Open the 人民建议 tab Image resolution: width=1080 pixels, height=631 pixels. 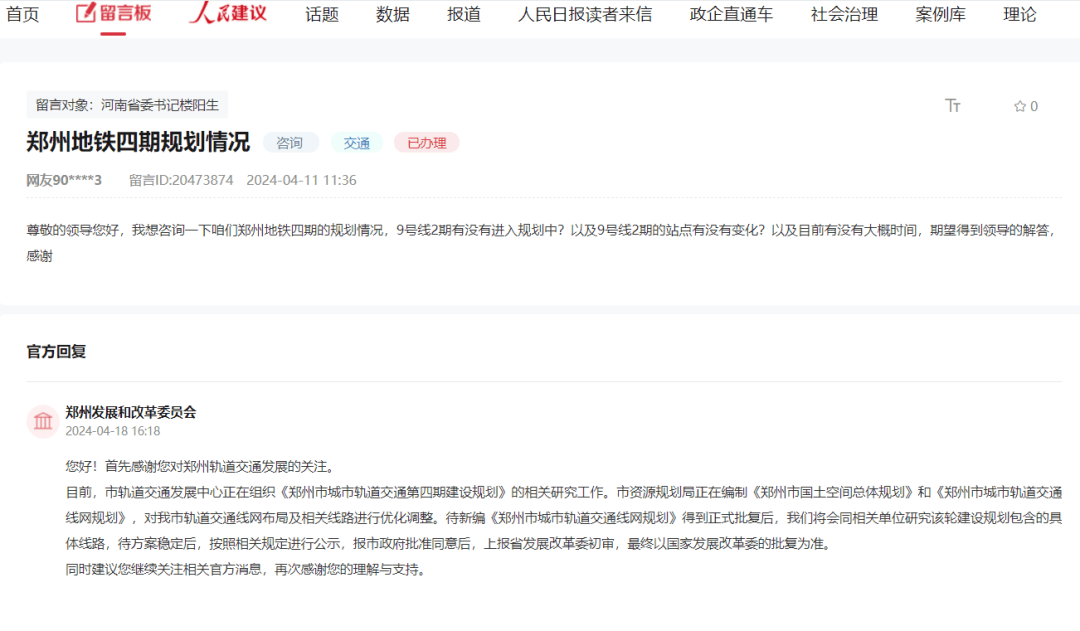pyautogui.click(x=228, y=13)
